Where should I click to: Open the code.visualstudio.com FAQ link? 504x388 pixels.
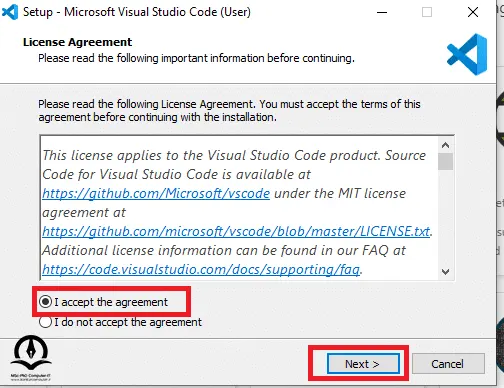coord(201,269)
